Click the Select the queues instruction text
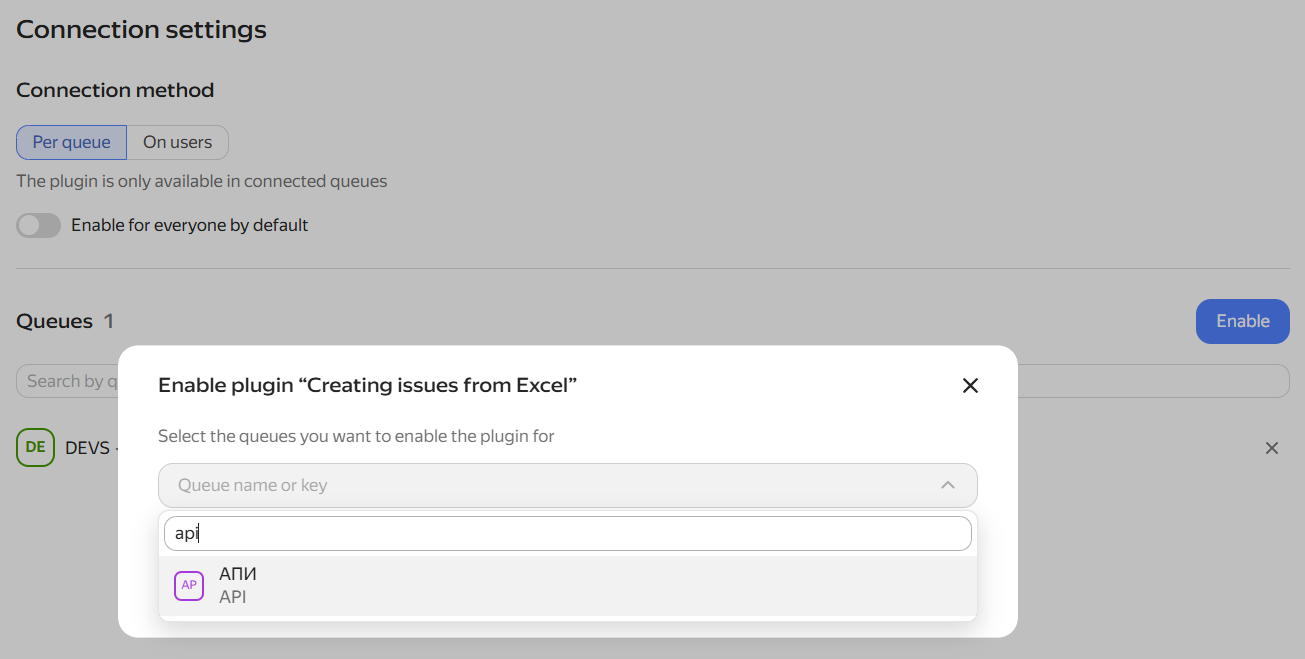The image size is (1305, 659). pos(356,436)
